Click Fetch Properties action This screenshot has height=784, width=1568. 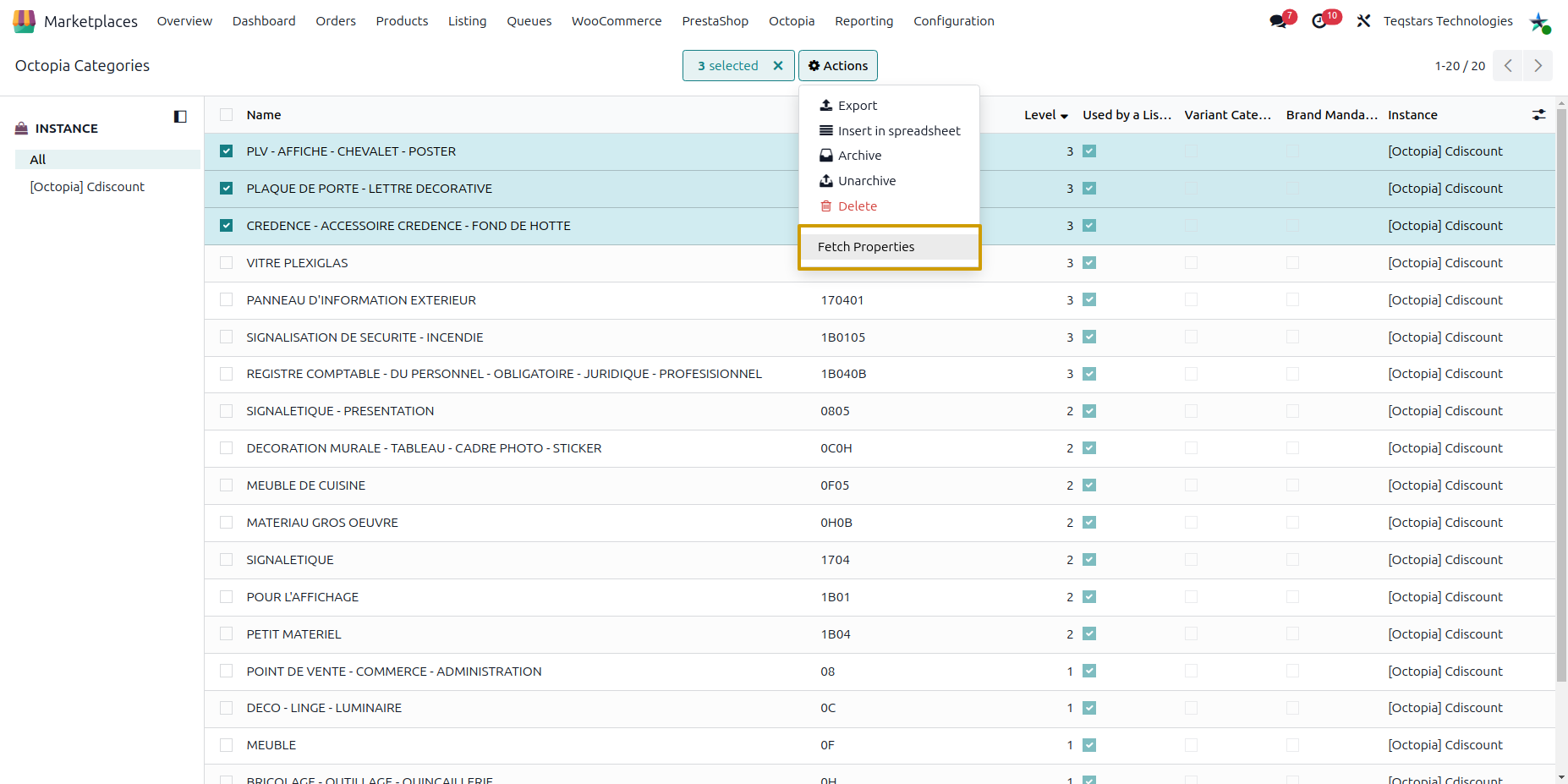click(x=889, y=247)
